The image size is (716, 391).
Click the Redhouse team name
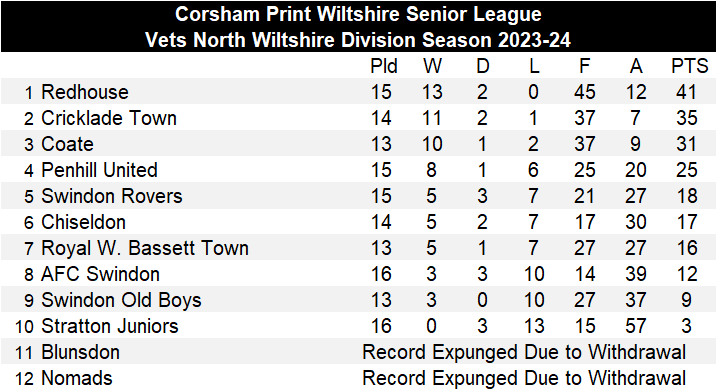pos(85,92)
